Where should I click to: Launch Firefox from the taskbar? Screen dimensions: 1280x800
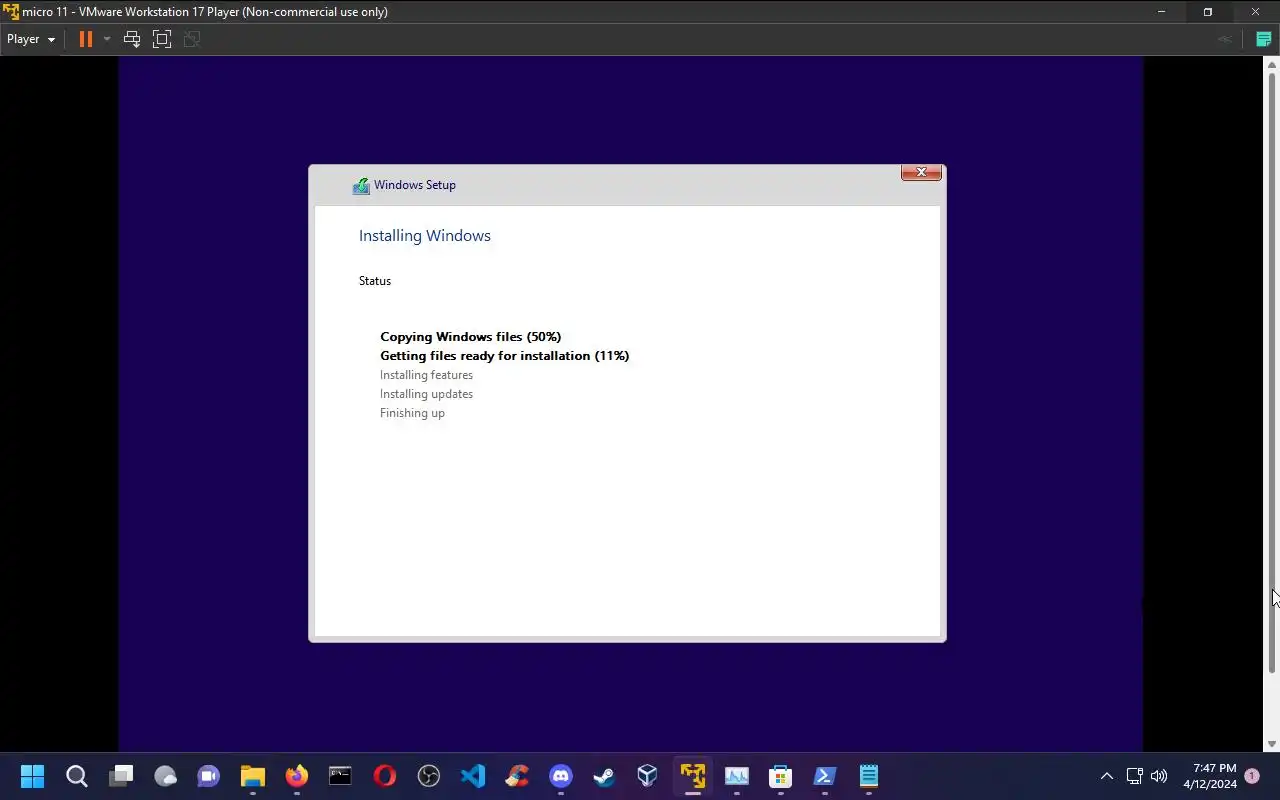pos(297,776)
